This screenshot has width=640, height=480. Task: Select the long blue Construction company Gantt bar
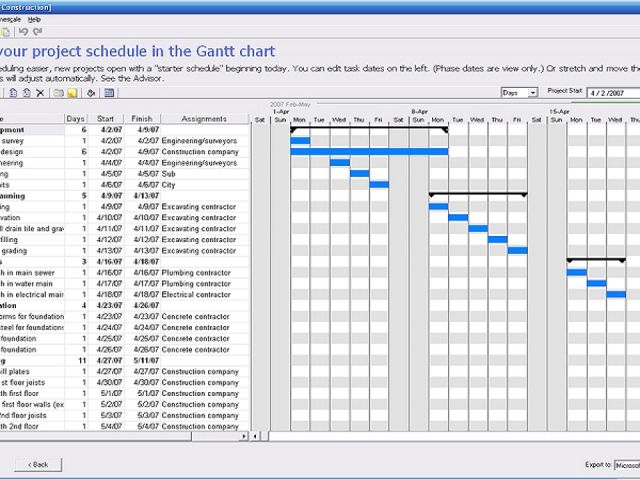click(369, 152)
